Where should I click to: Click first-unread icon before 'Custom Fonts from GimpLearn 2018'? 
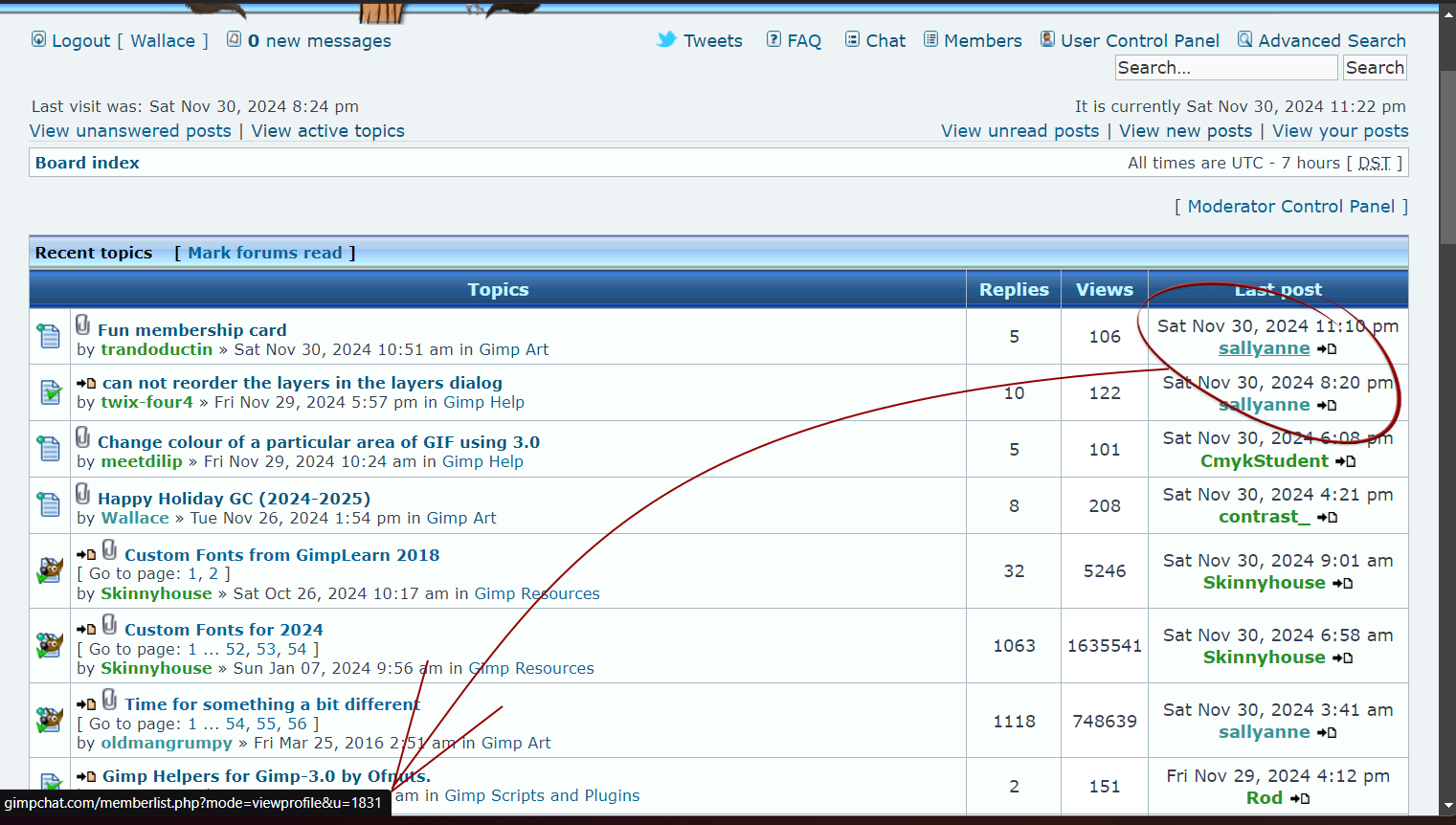[x=86, y=555]
